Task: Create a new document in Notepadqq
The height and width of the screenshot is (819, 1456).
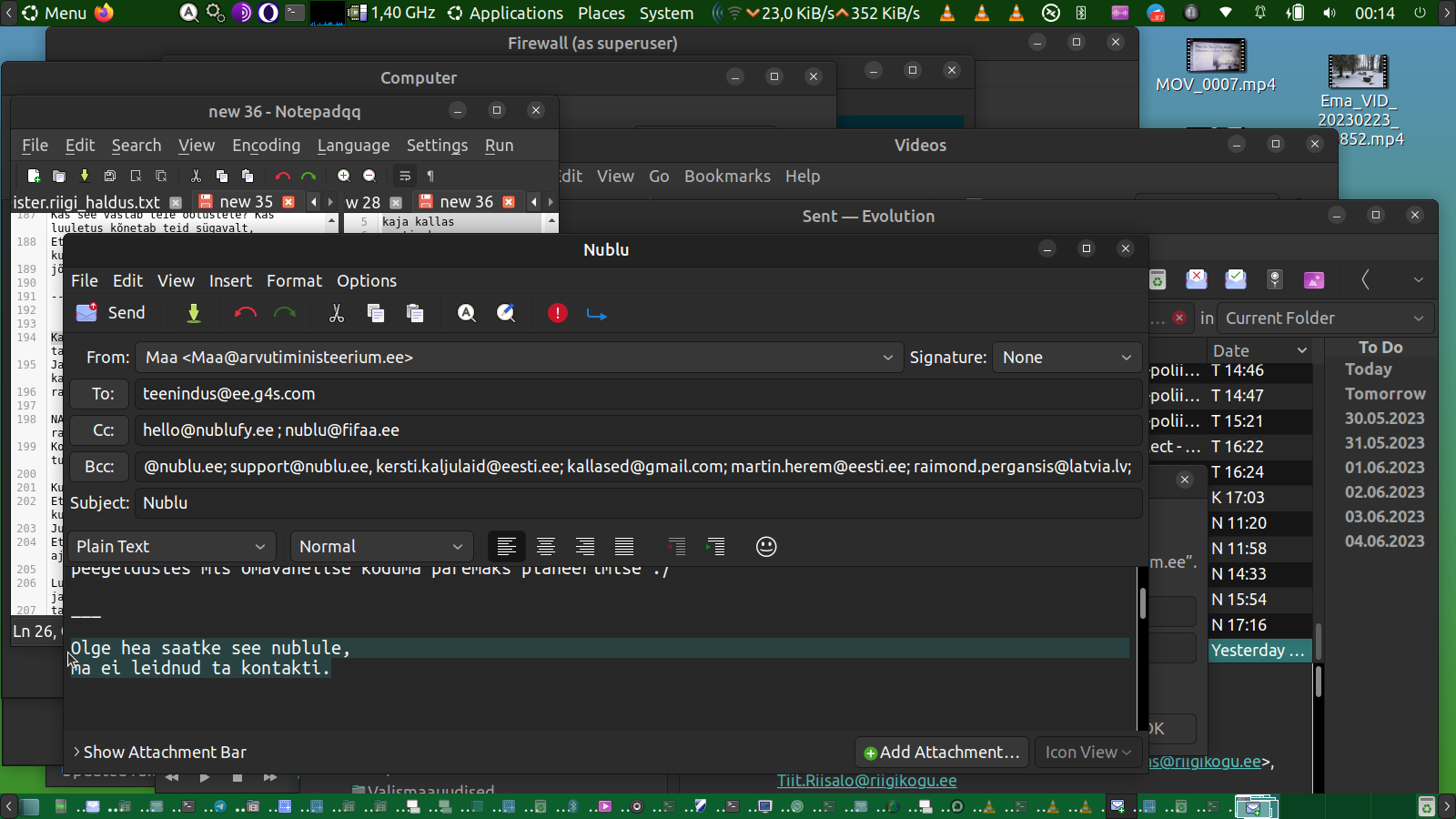Action: tap(34, 176)
